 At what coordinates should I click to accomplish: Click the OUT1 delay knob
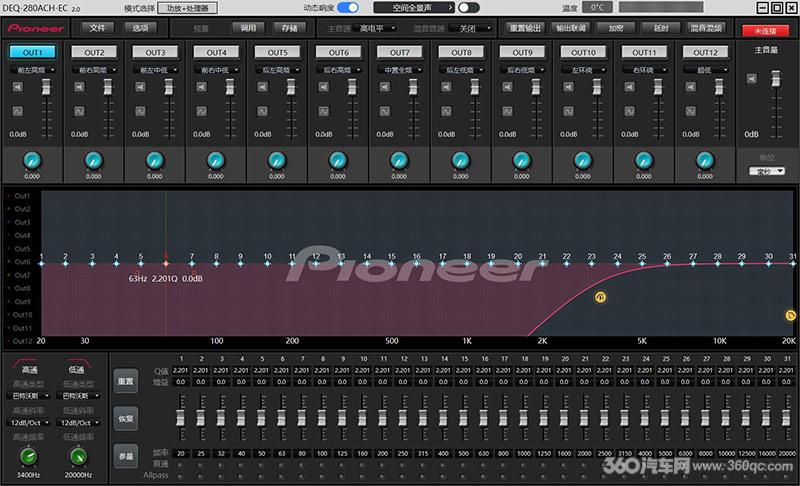click(x=32, y=161)
